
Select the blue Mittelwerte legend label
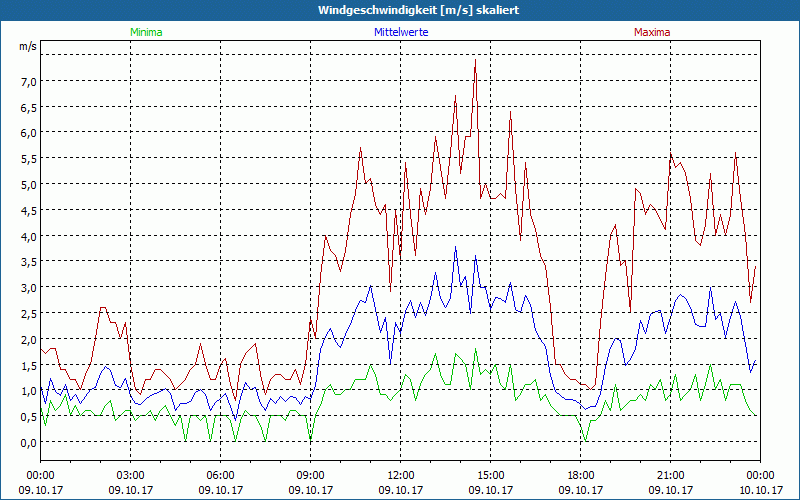(401, 32)
